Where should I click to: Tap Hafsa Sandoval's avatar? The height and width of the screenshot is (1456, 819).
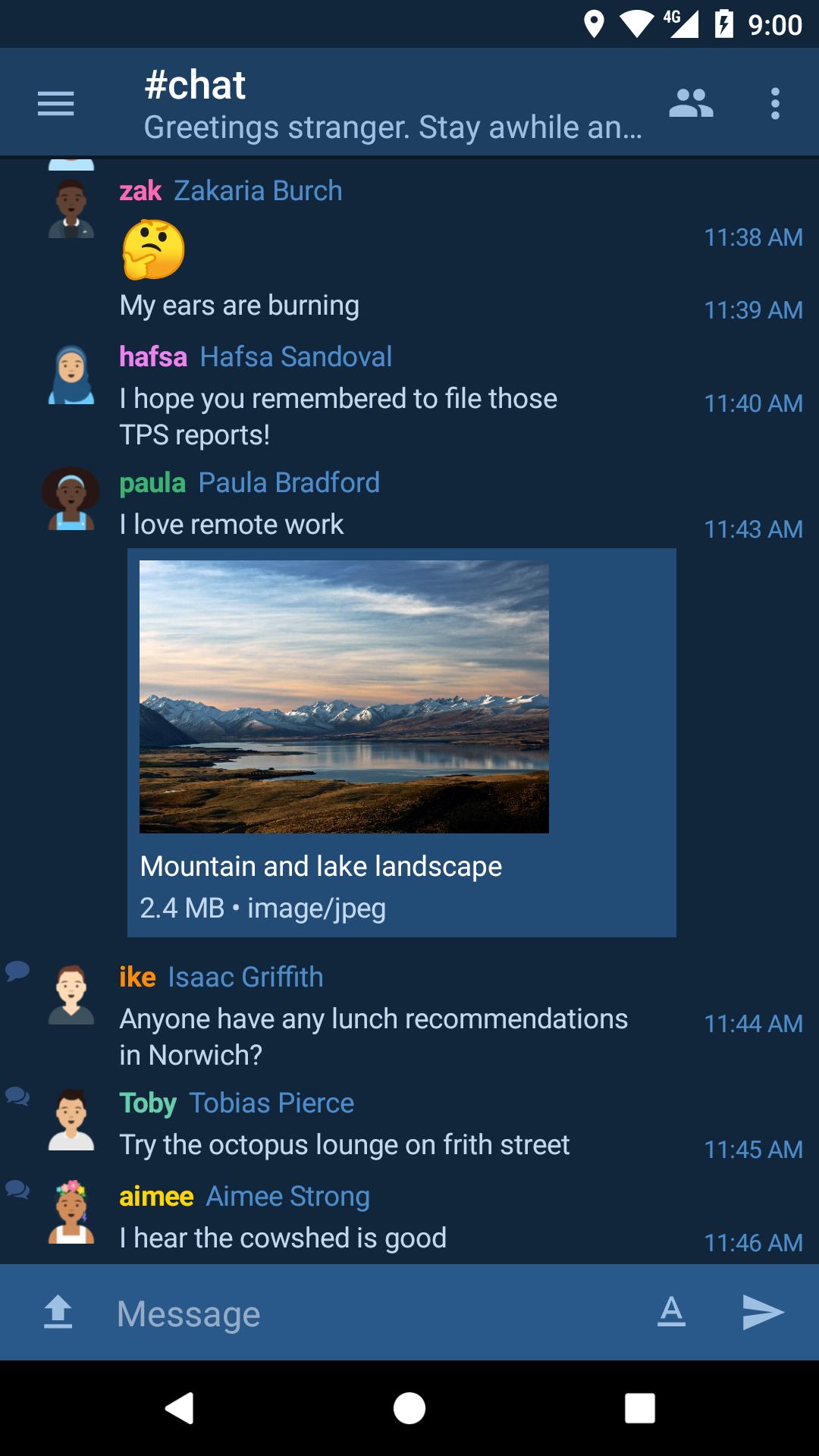(71, 375)
